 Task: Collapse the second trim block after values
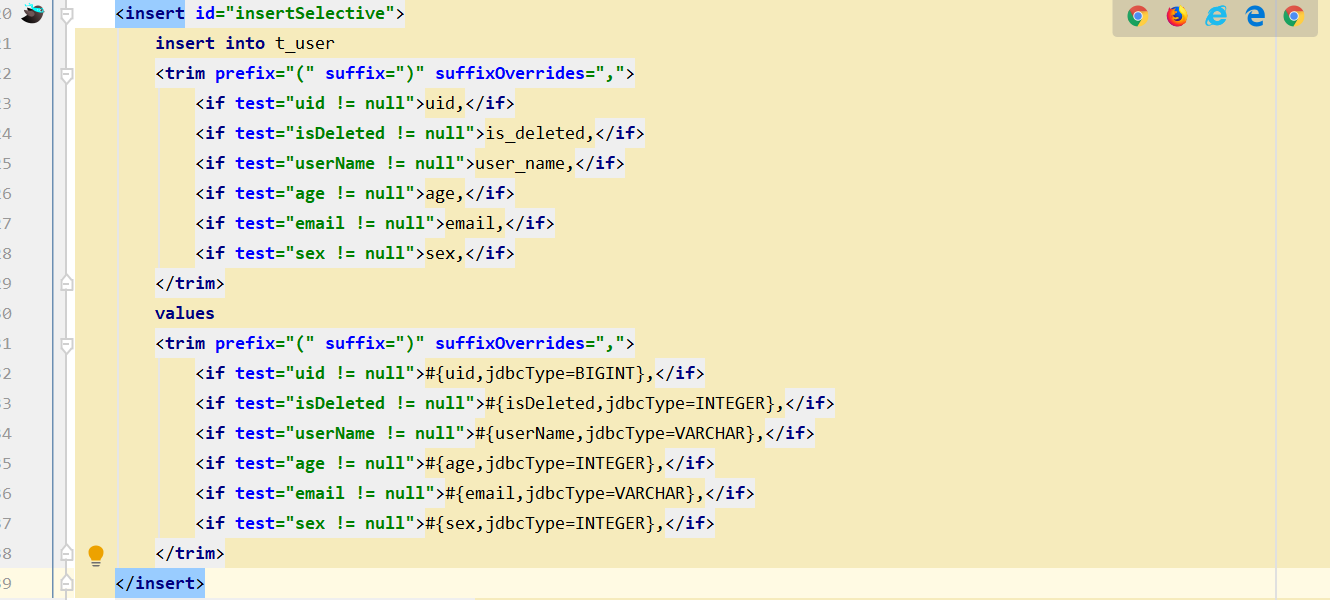coord(67,344)
